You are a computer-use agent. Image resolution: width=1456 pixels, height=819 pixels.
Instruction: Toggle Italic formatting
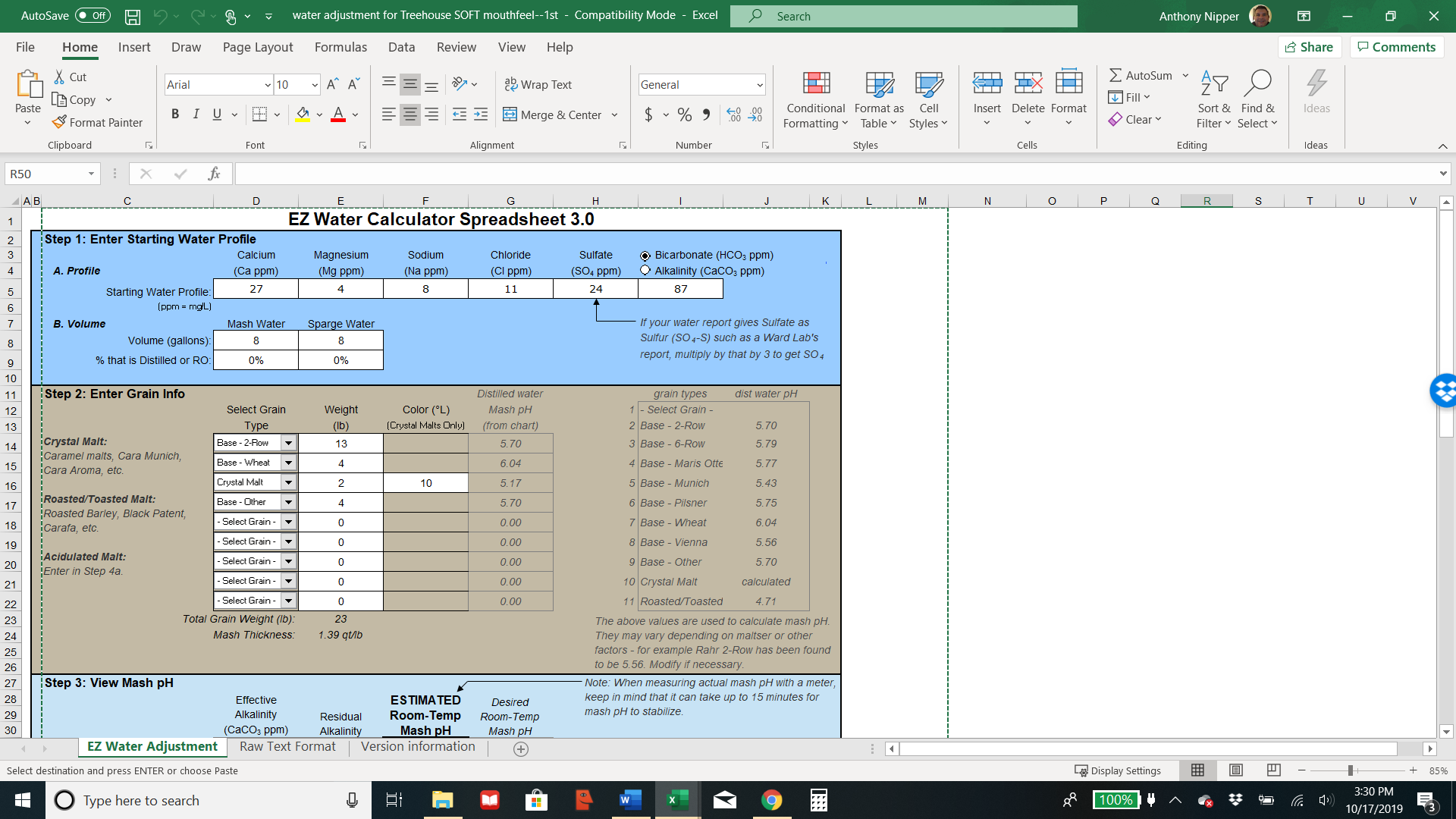(x=196, y=115)
